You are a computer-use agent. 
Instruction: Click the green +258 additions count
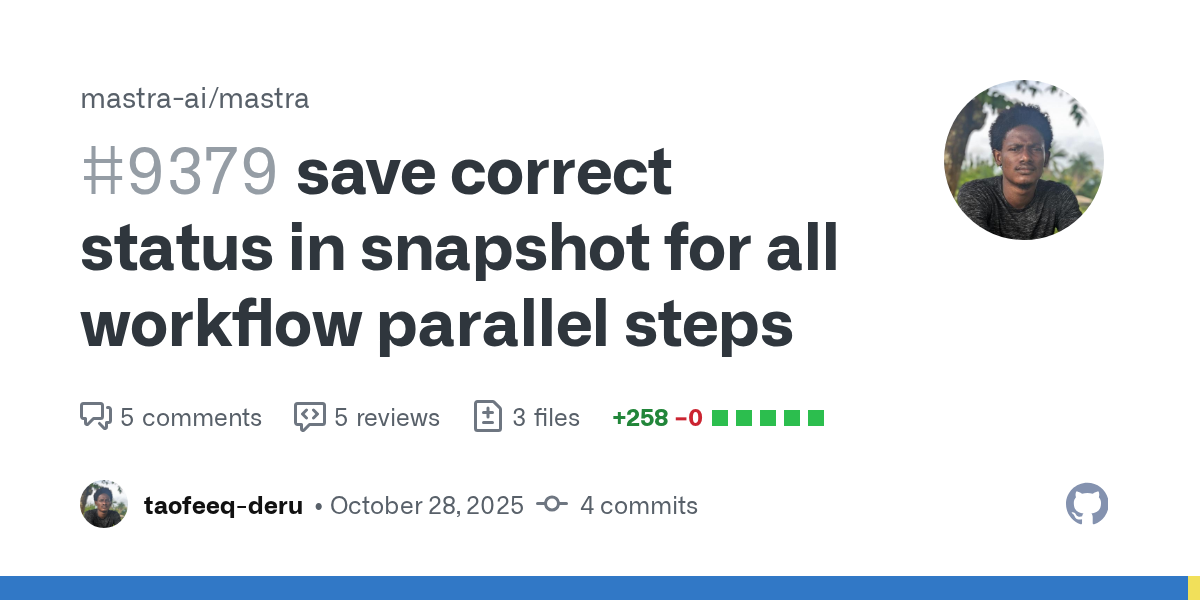(640, 417)
